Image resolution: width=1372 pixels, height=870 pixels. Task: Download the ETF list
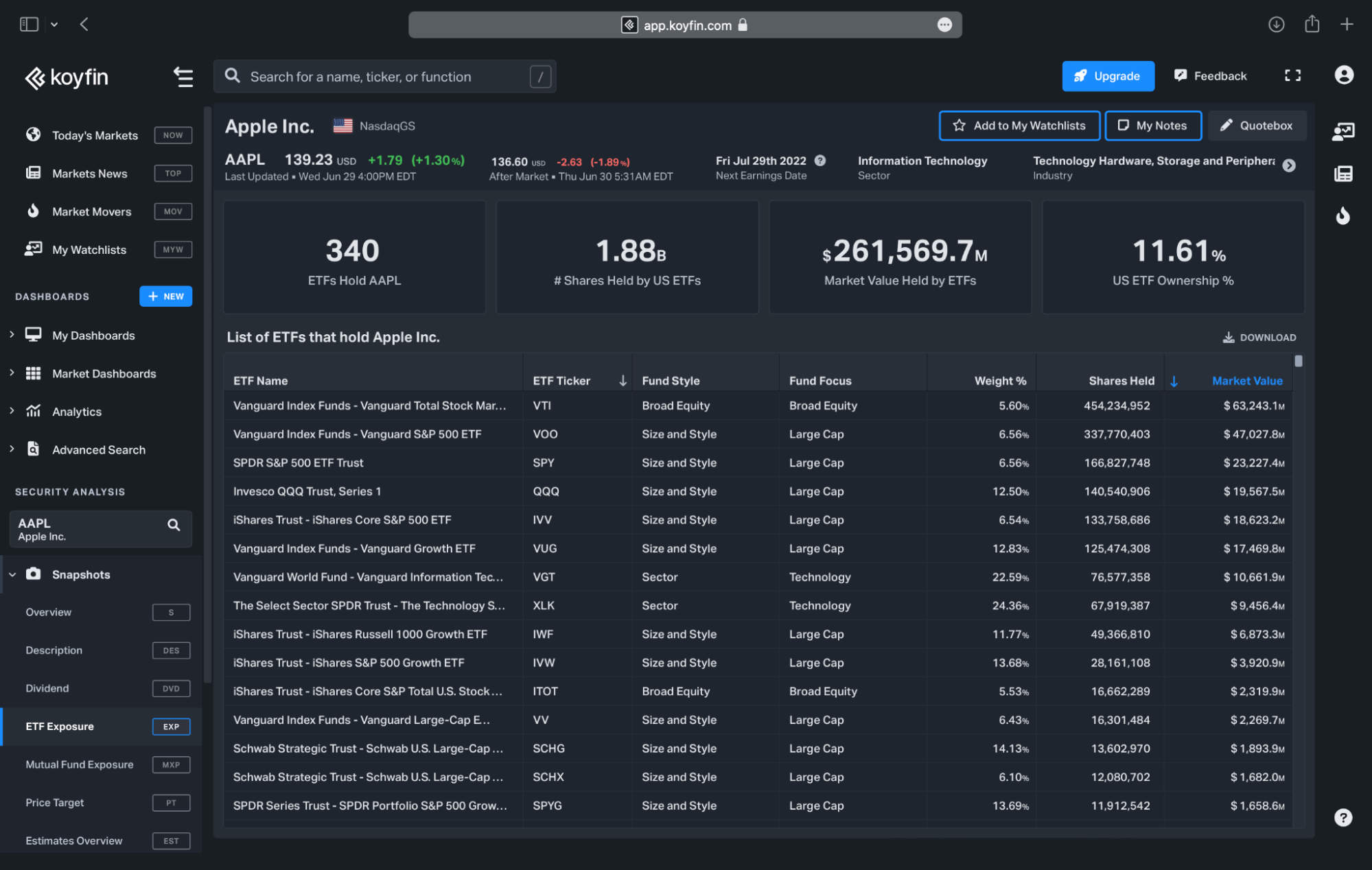point(1259,338)
